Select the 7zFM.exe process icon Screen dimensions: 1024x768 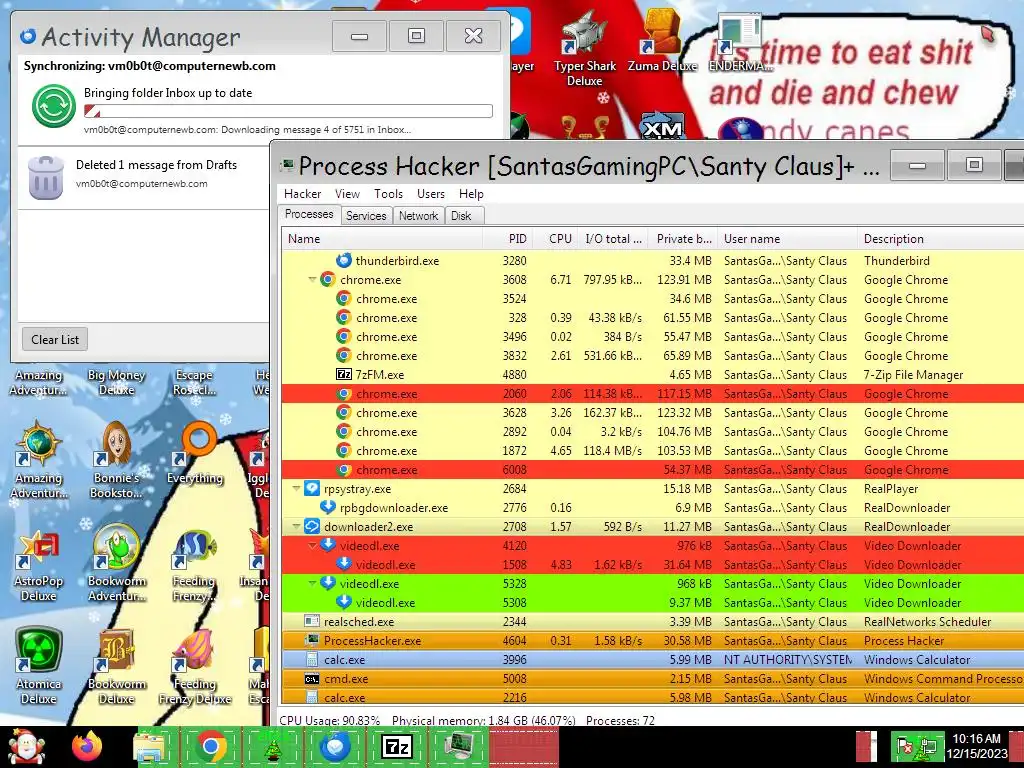[x=344, y=374]
